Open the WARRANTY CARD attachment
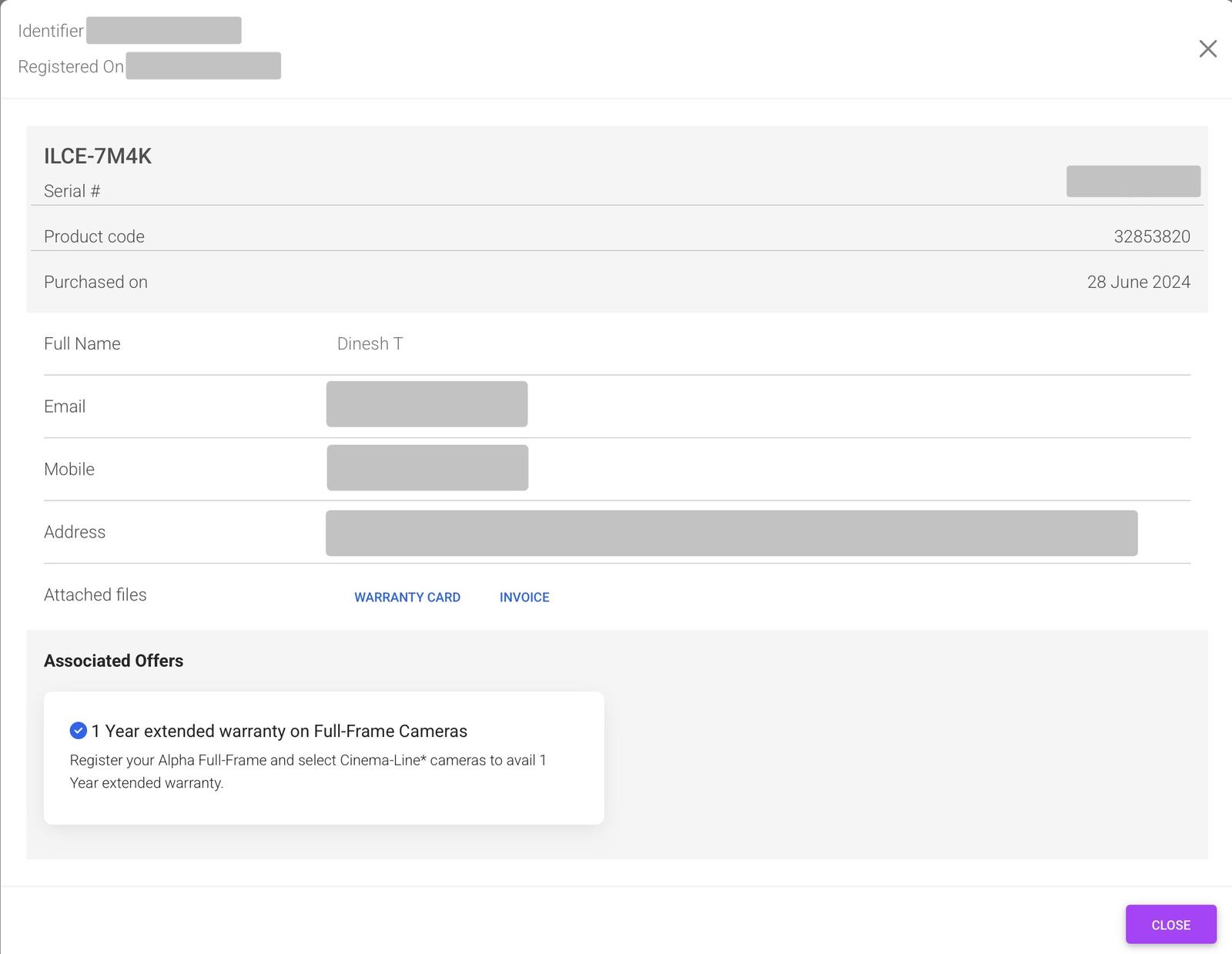1232x954 pixels. coord(407,597)
